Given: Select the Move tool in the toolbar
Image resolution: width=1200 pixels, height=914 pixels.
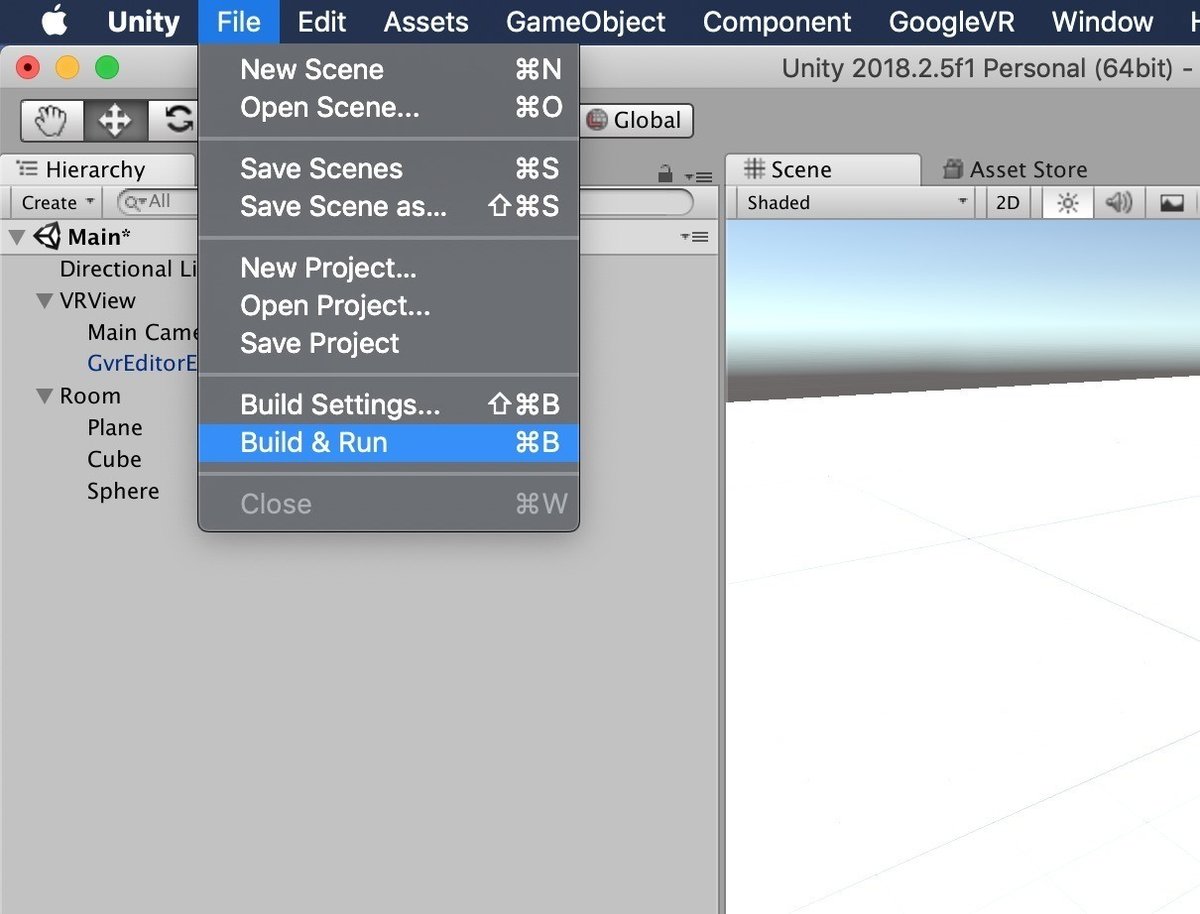Looking at the screenshot, I should tap(116, 121).
